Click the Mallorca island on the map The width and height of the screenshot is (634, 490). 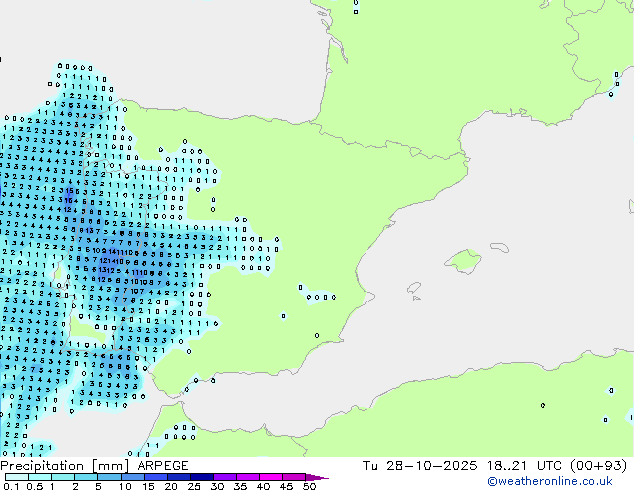460,263
